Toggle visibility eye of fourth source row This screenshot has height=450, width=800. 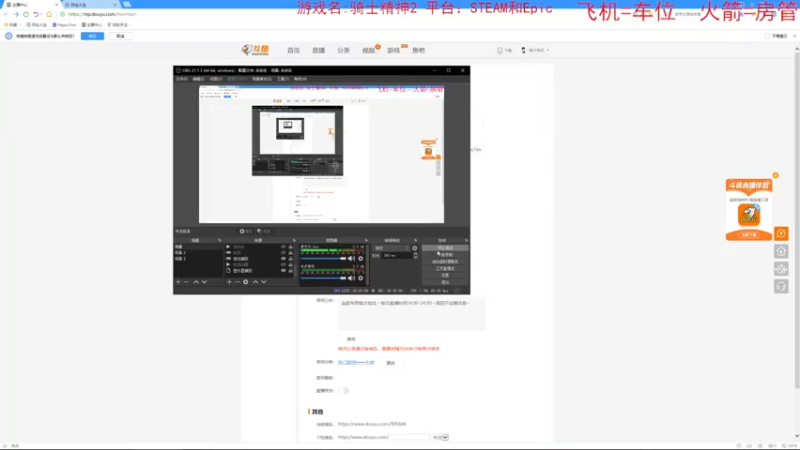click(x=283, y=265)
